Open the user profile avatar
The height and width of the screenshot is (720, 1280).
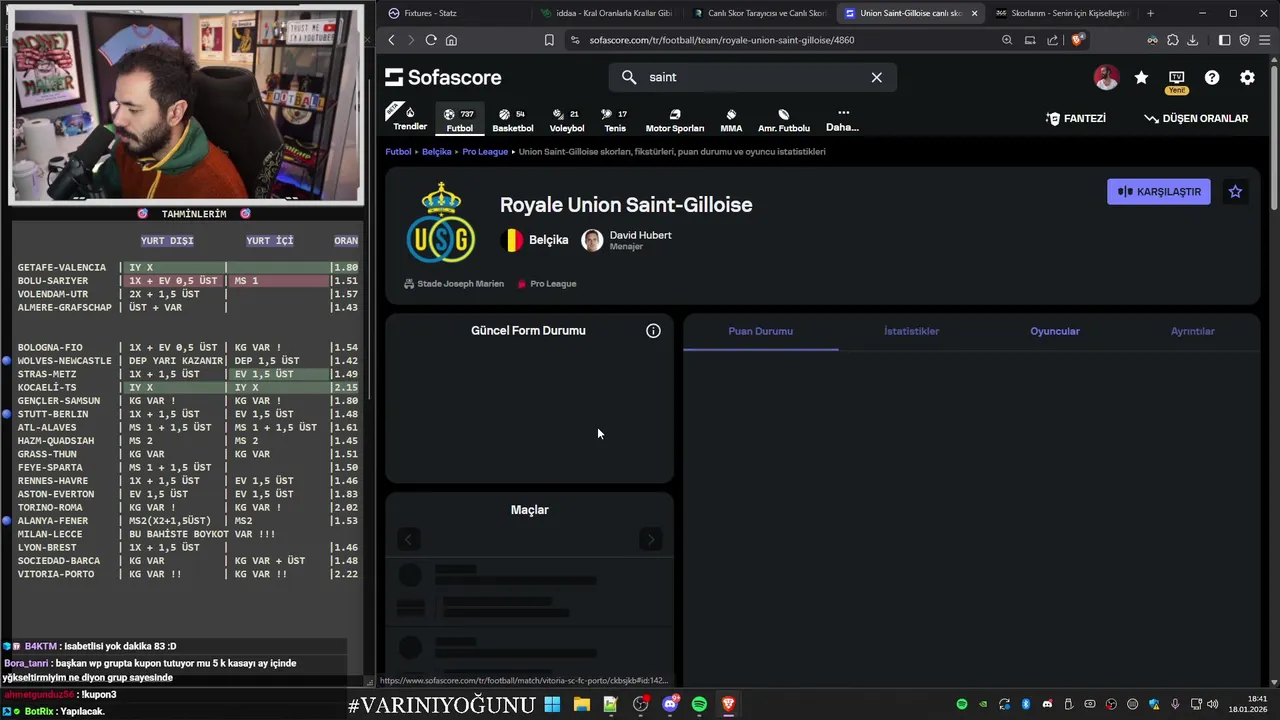[1106, 77]
